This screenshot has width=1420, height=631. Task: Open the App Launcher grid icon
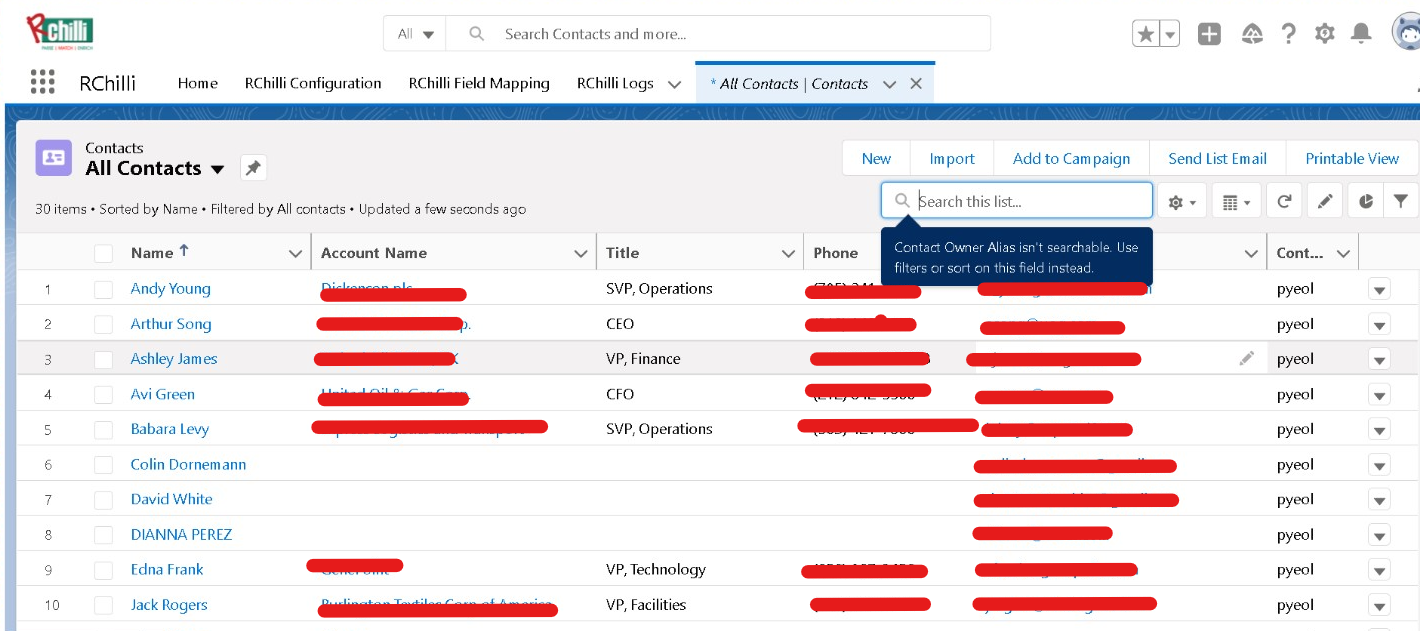[x=42, y=82]
